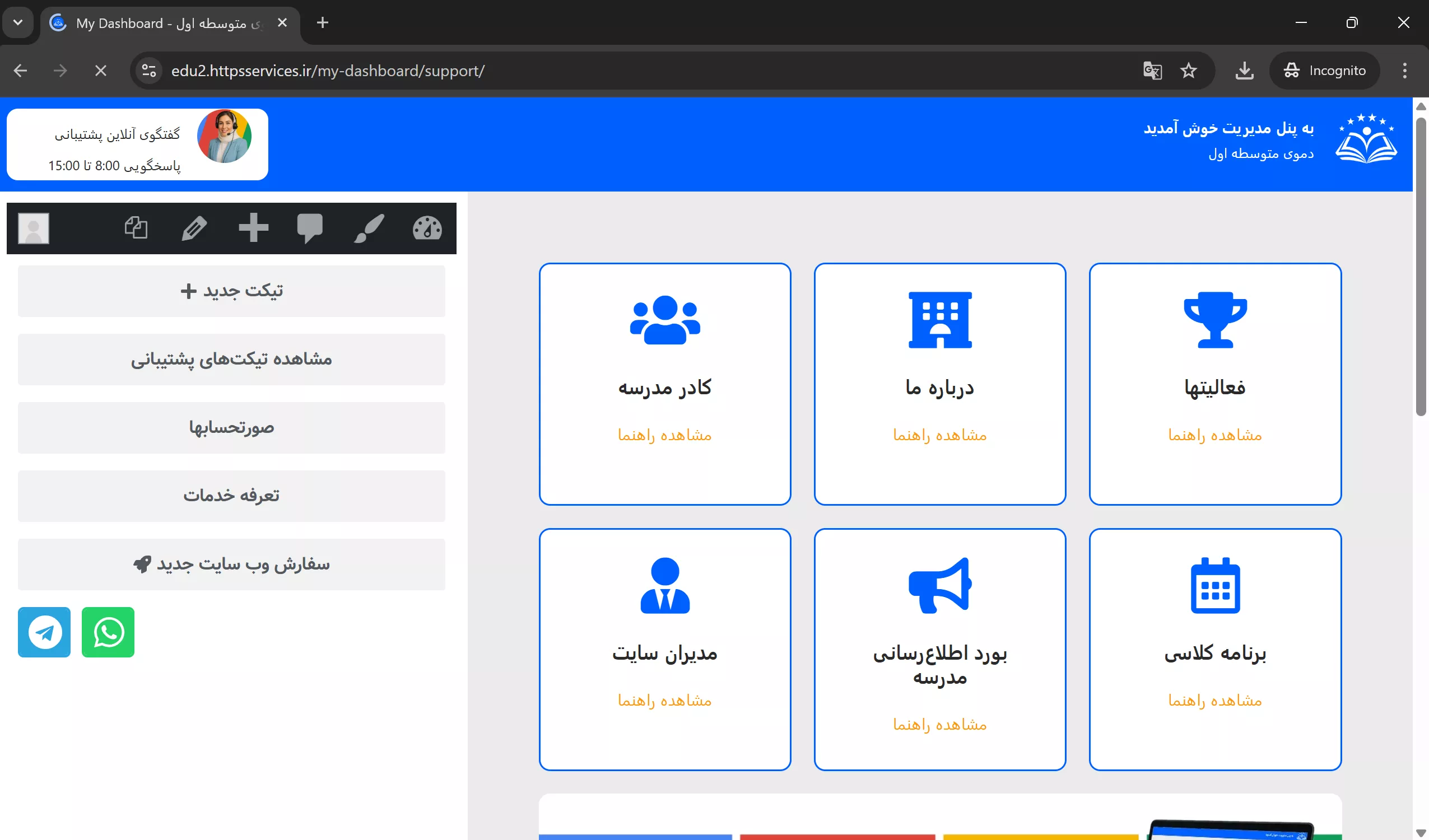Image resolution: width=1429 pixels, height=840 pixels.
Task: Click the dashboard gauge icon in admin toolbar
Action: click(x=427, y=228)
